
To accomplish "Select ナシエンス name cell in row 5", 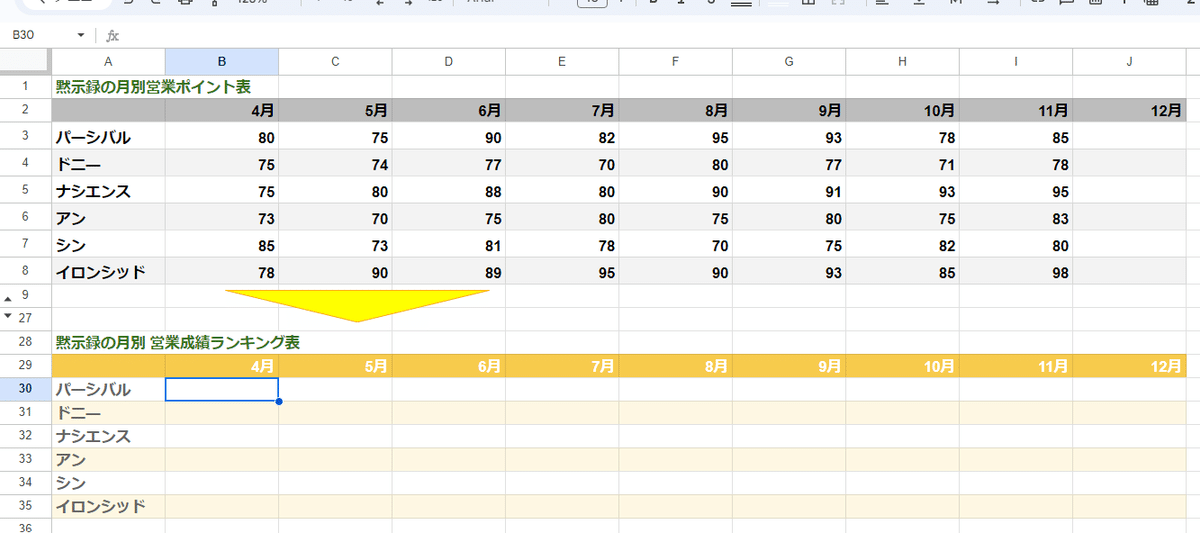I will coord(108,191).
